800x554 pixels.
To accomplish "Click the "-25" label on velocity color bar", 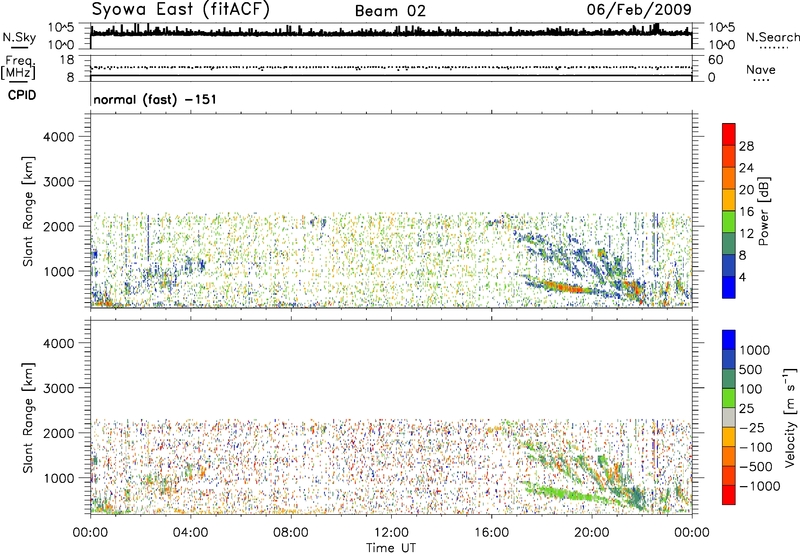I will 751,427.
